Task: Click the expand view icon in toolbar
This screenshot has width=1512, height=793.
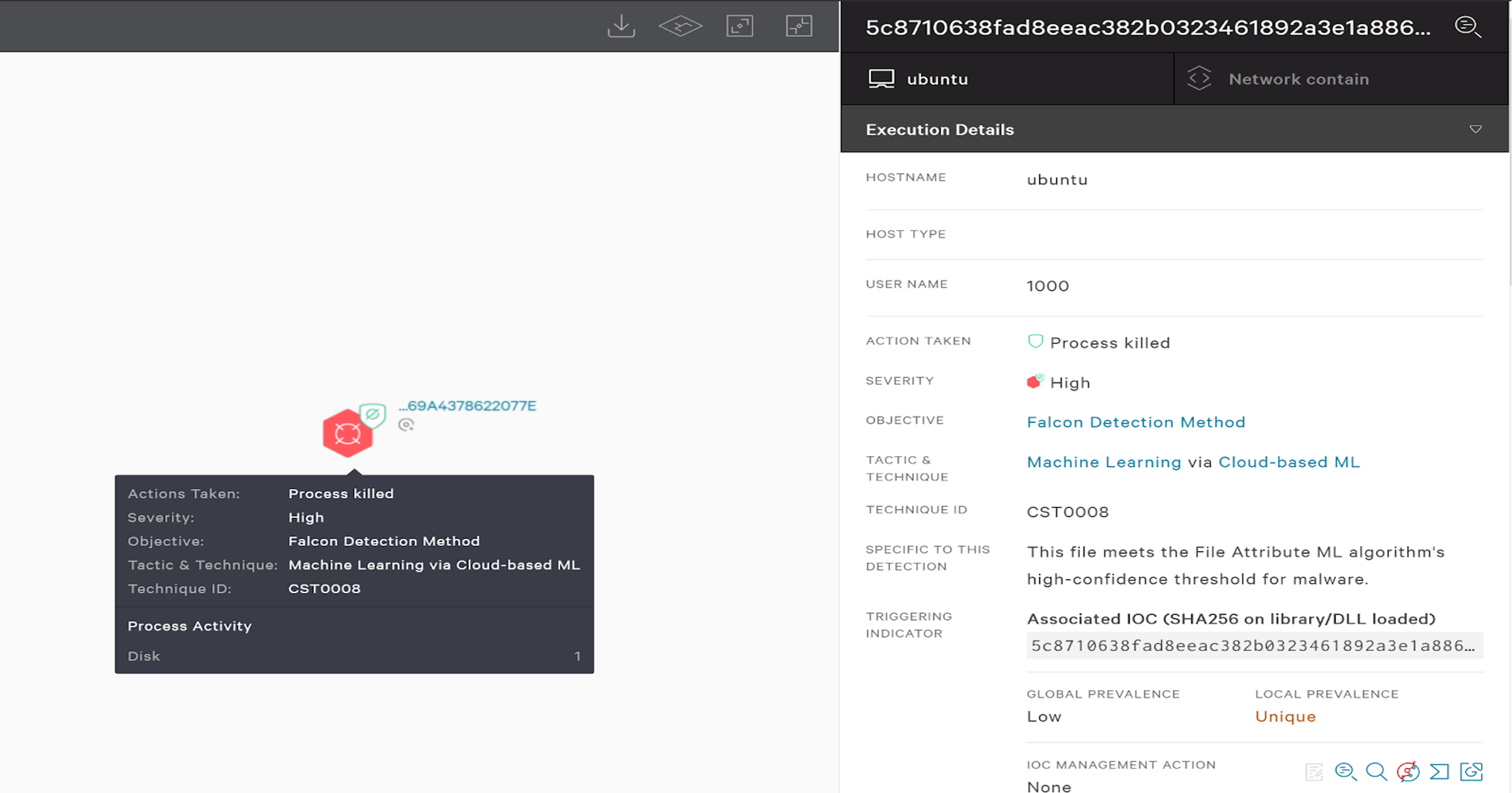Action: tap(739, 26)
